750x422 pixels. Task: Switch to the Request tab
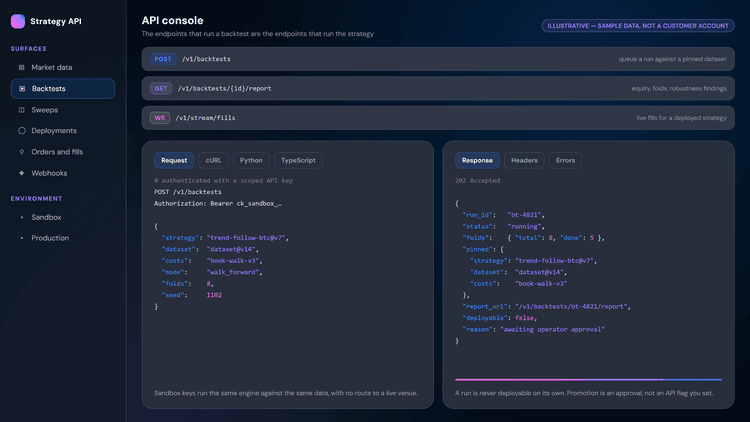[174, 160]
